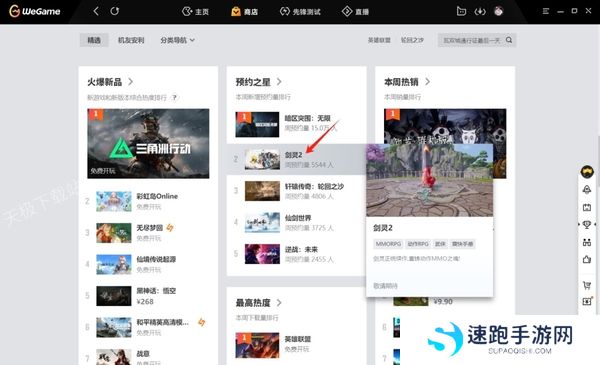The height and width of the screenshot is (365, 600).
Task: Open the 三角洲行动 banner
Action: tap(148, 143)
